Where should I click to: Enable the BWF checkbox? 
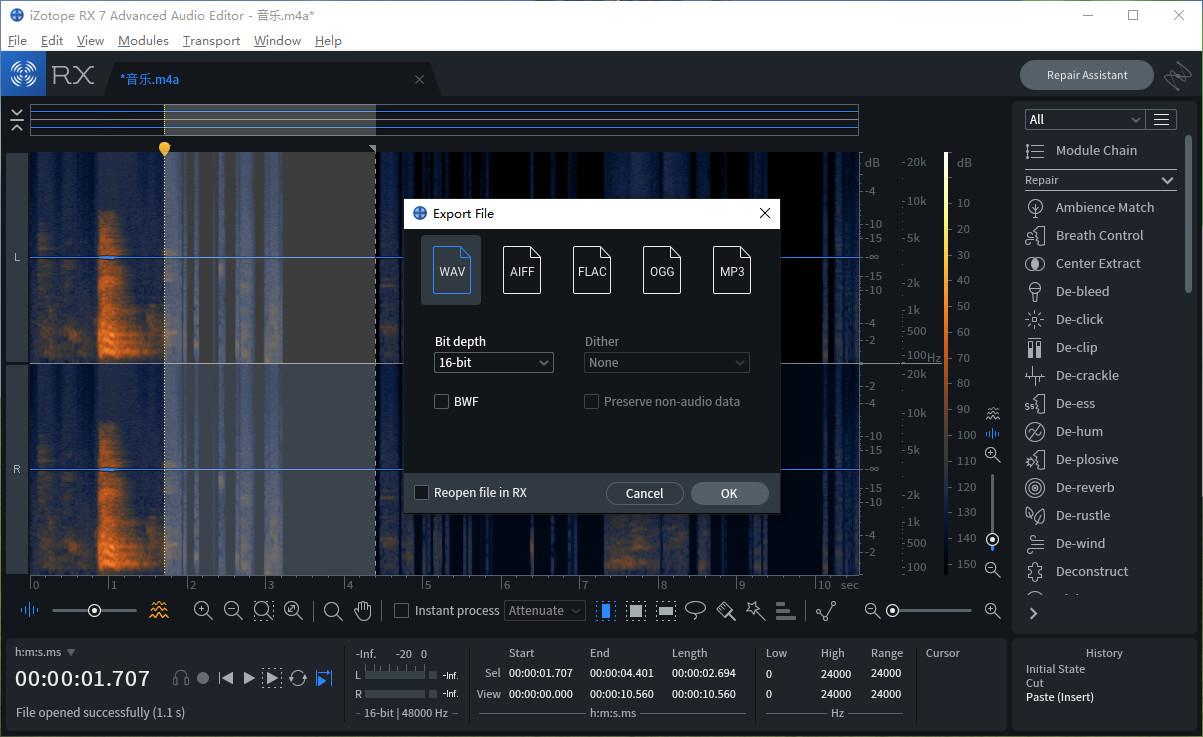441,401
